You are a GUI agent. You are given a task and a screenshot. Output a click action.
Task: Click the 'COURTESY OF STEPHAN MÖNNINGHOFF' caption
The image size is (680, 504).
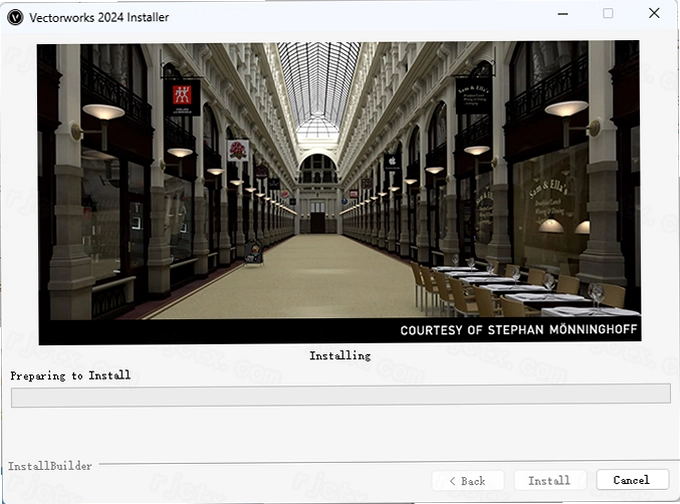coord(519,330)
